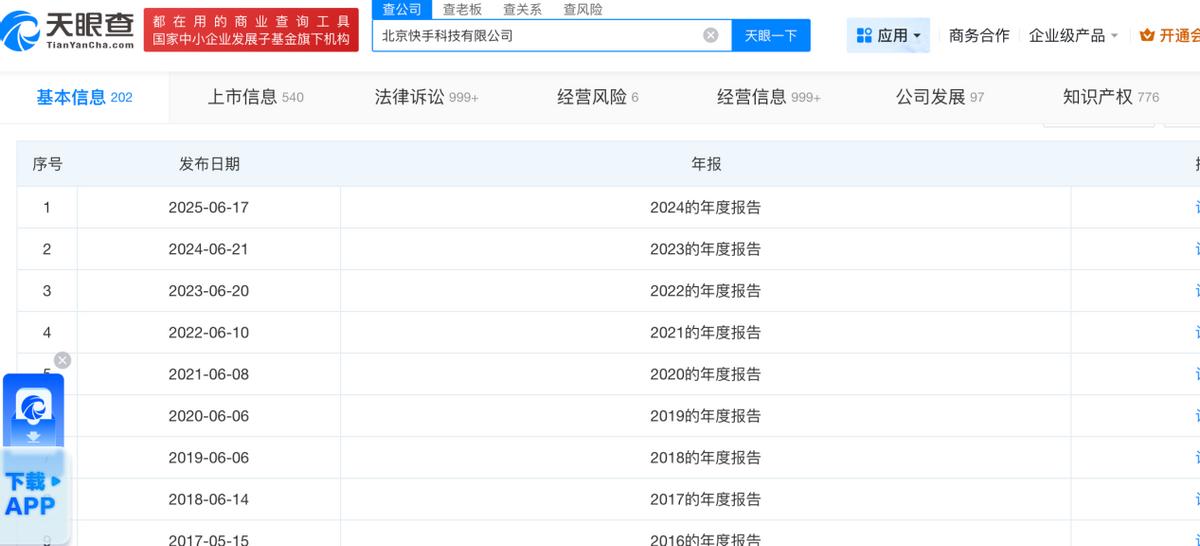Image resolution: width=1200 pixels, height=546 pixels.
Task: Click the 序号 column header
Action: 47,164
